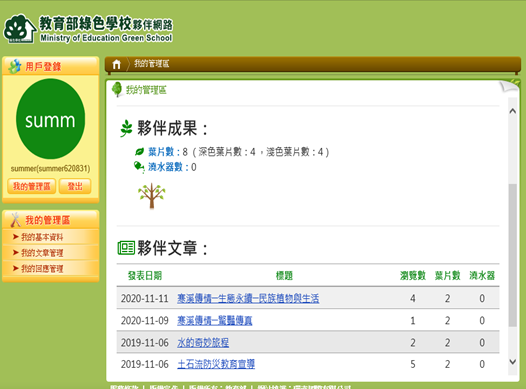Open article 土石流防災教育宣導
Image resolution: width=526 pixels, height=389 pixels.
(216, 364)
